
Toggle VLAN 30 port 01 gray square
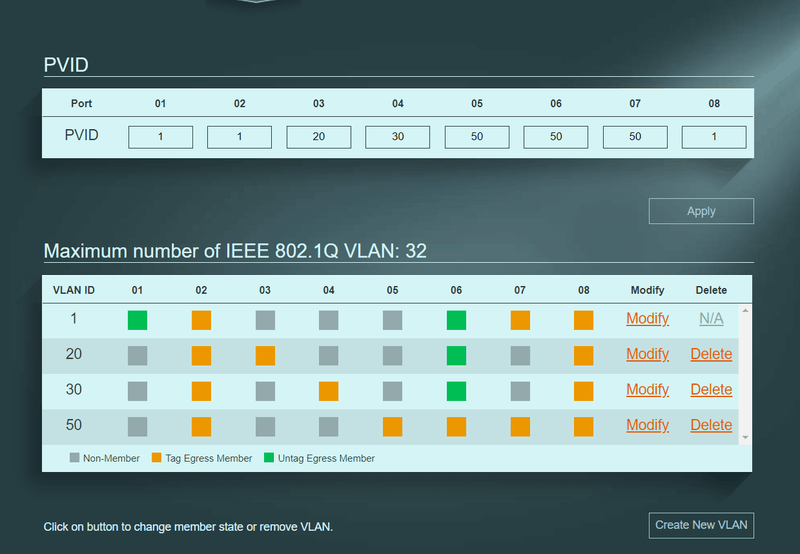[x=137, y=391]
